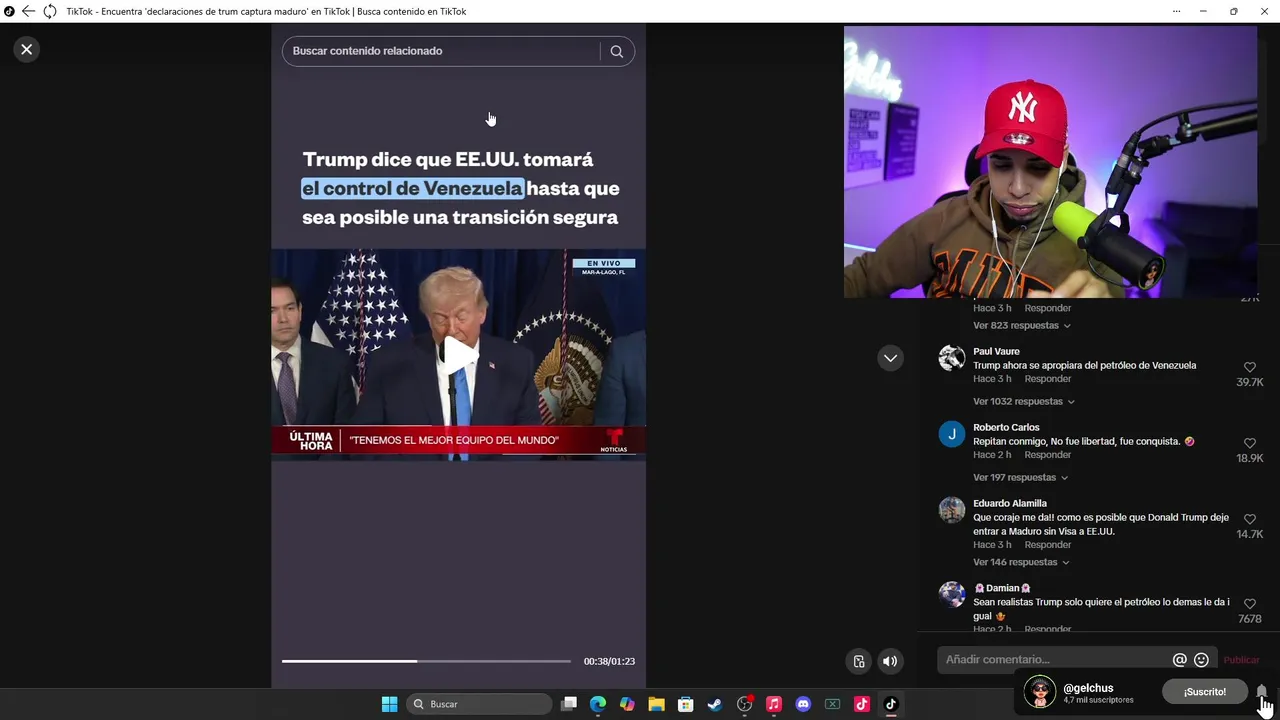1280x720 pixels.
Task: Expand 'Ver 823 respuestas'
Action: (x=1022, y=326)
